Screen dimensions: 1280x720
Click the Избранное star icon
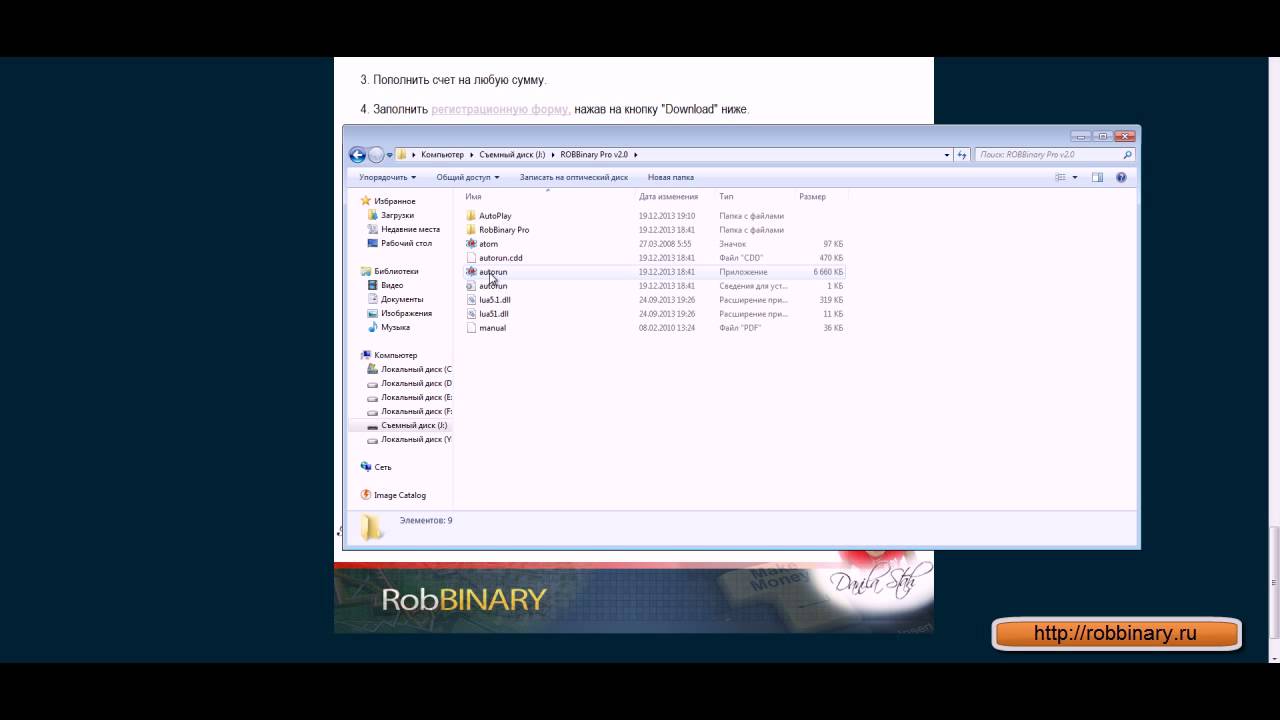point(366,201)
